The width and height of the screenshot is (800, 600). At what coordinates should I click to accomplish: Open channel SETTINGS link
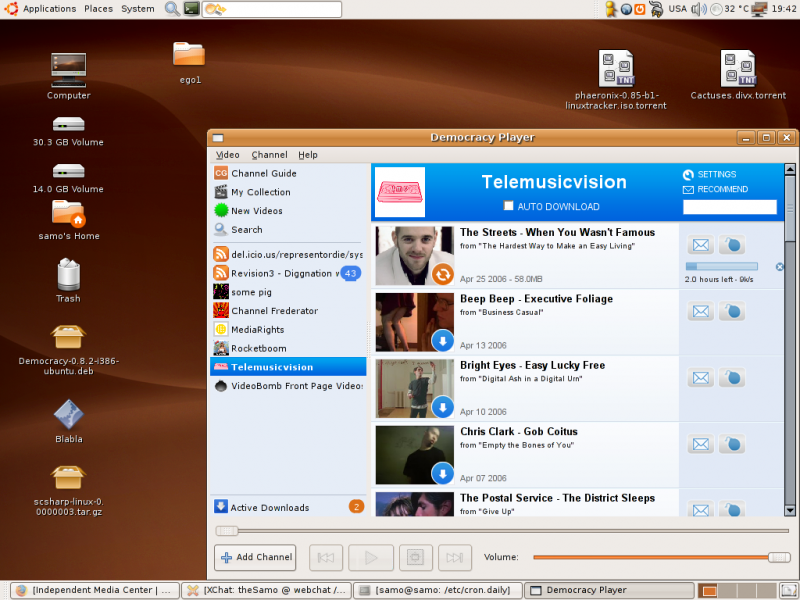tap(716, 174)
